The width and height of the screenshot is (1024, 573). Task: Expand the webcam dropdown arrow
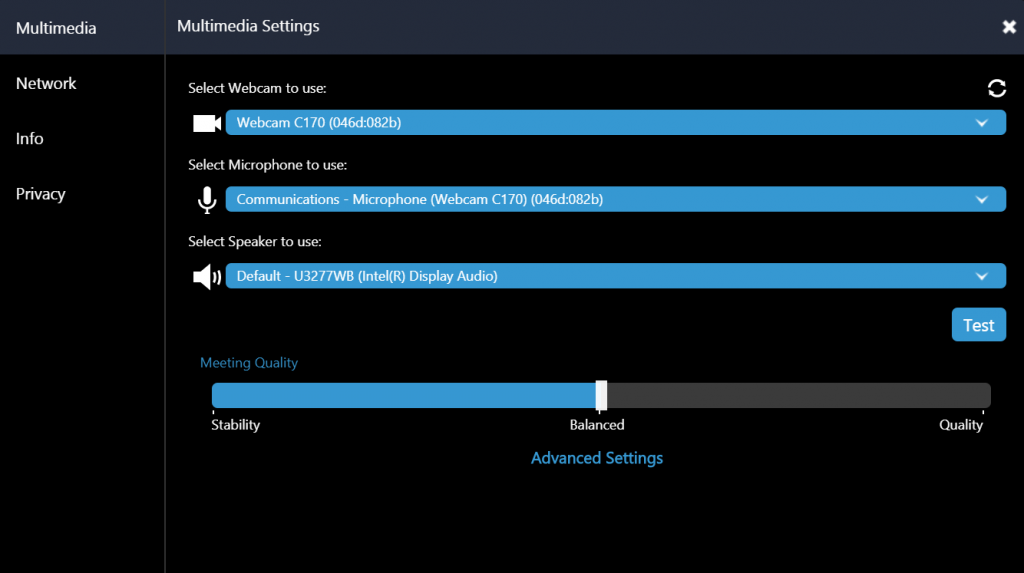pos(982,123)
